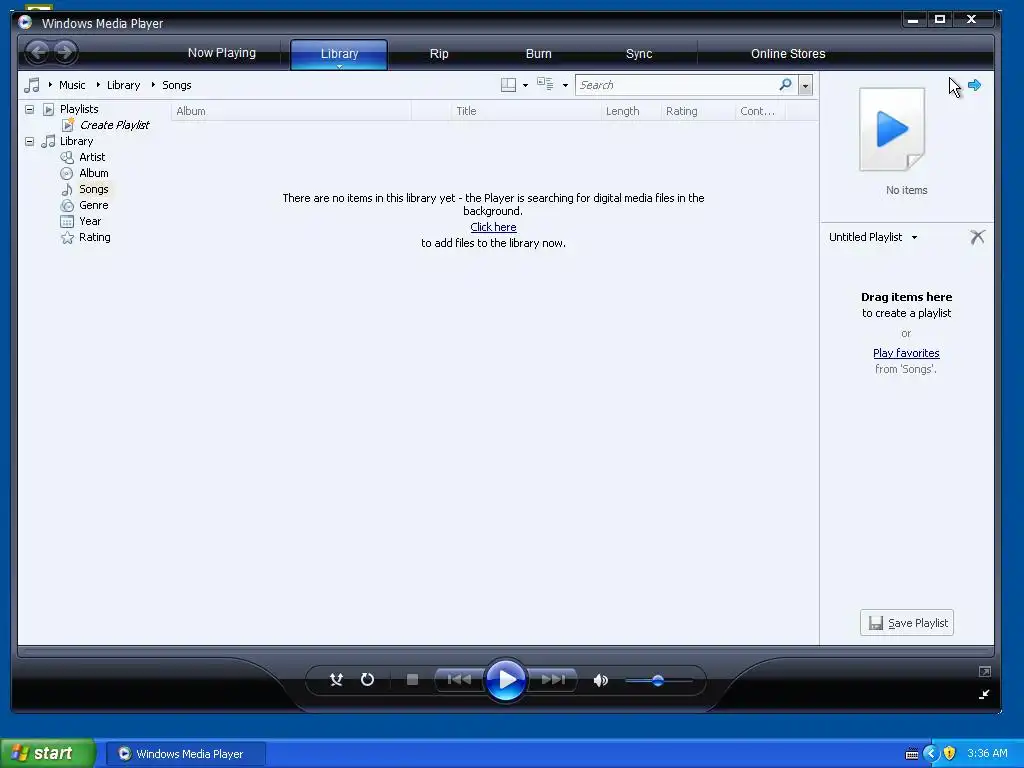Screen dimensions: 1024x768
Task: Click the Year calendar icon
Action: pyautogui.click(x=67, y=221)
